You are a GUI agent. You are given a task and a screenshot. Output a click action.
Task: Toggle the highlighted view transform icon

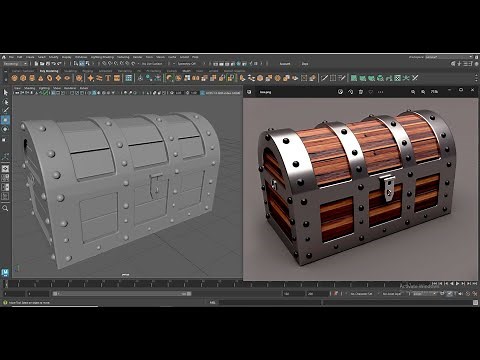(x=202, y=93)
